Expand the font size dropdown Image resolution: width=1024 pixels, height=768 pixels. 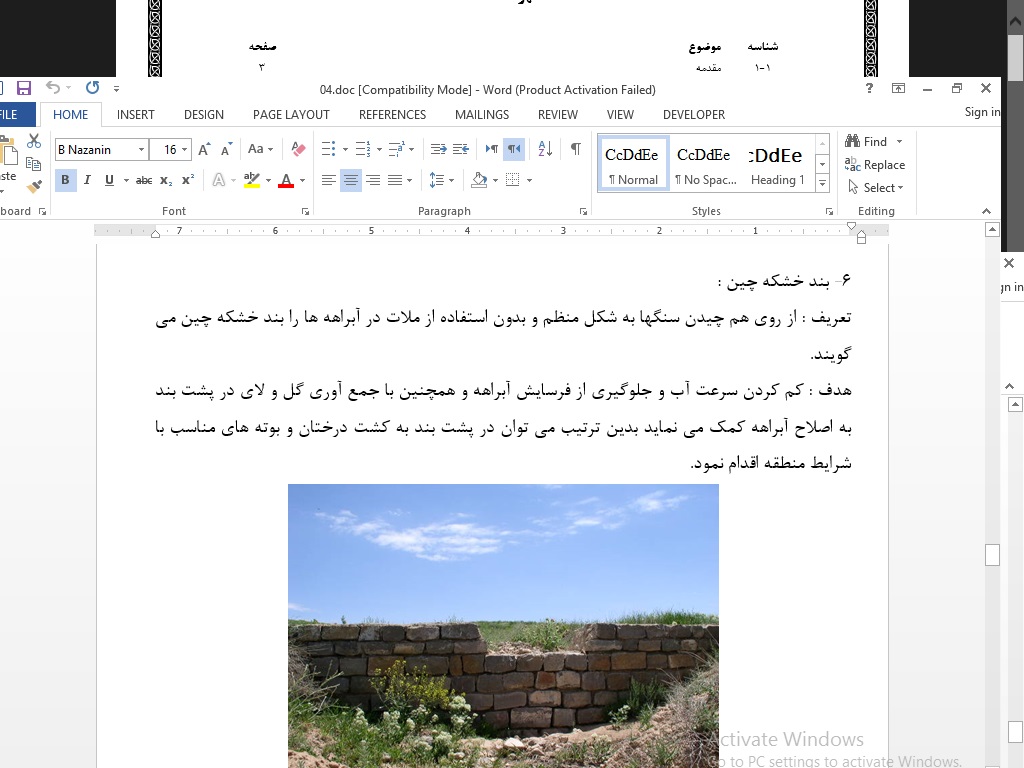(184, 149)
